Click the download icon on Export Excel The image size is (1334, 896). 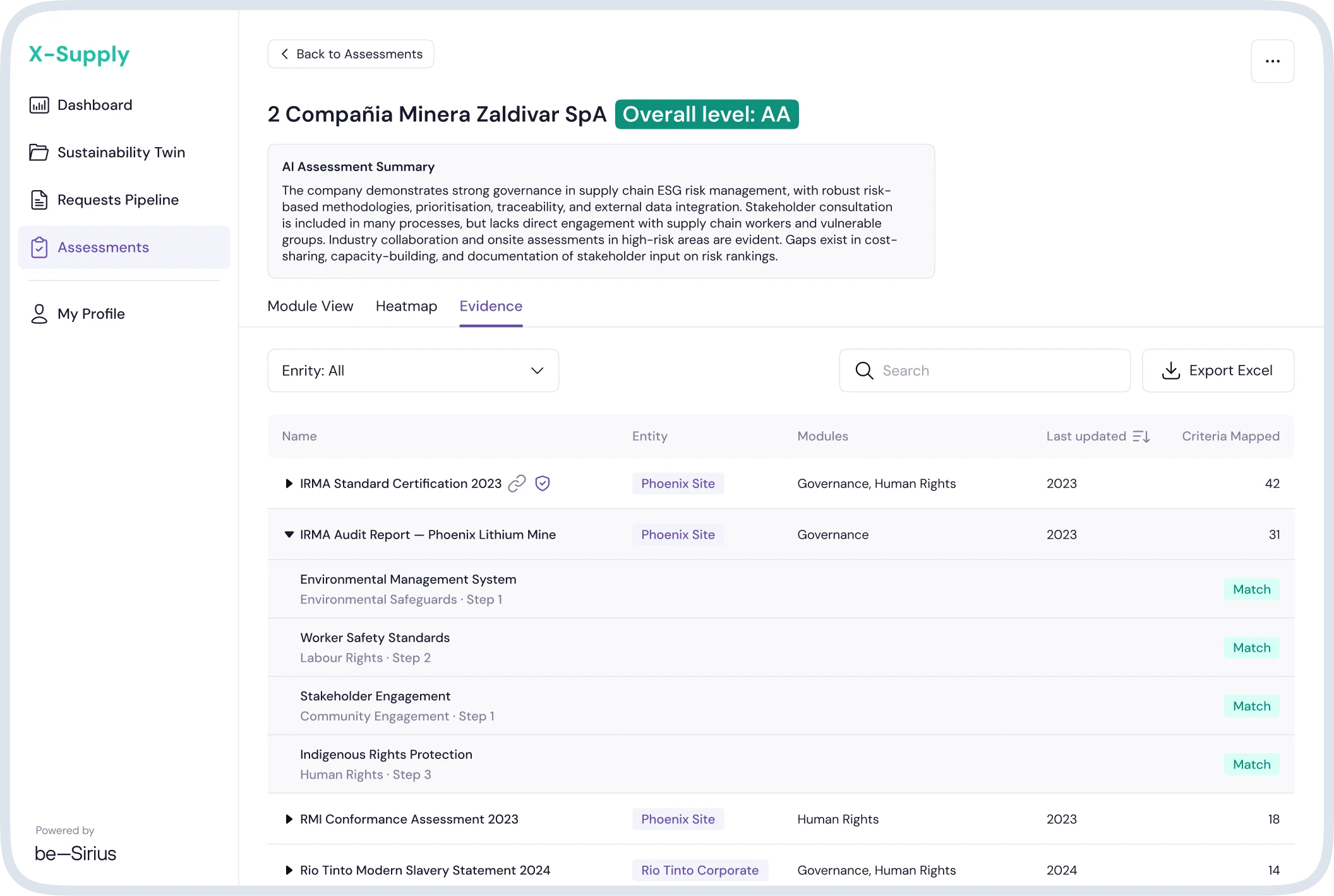point(1171,371)
